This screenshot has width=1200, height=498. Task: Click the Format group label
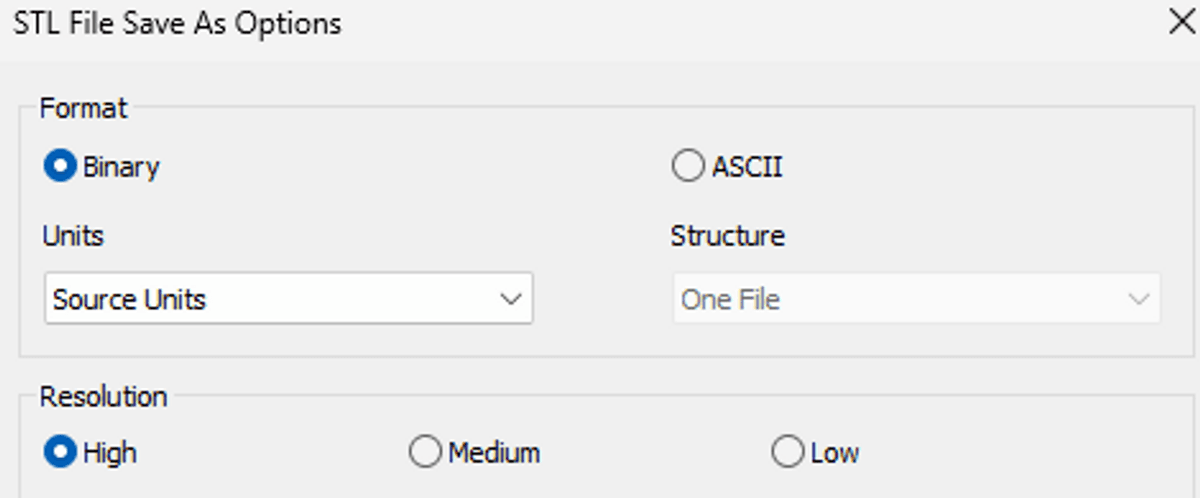[x=84, y=108]
